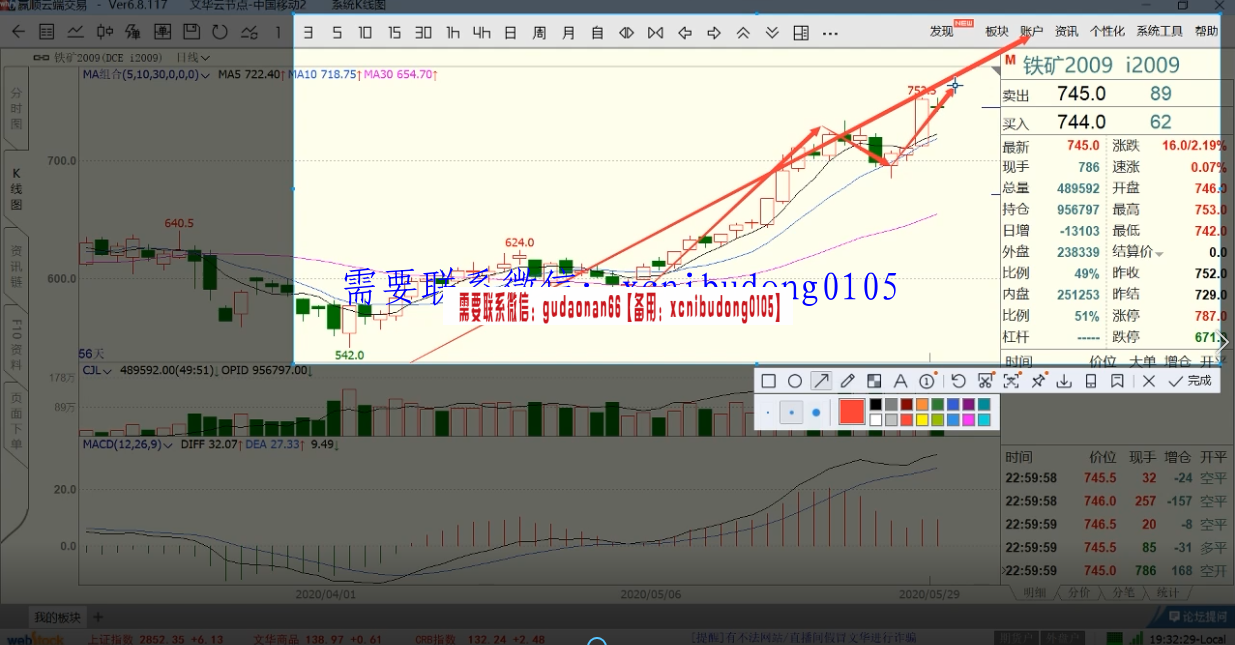Undo the last annotation

tap(958, 381)
